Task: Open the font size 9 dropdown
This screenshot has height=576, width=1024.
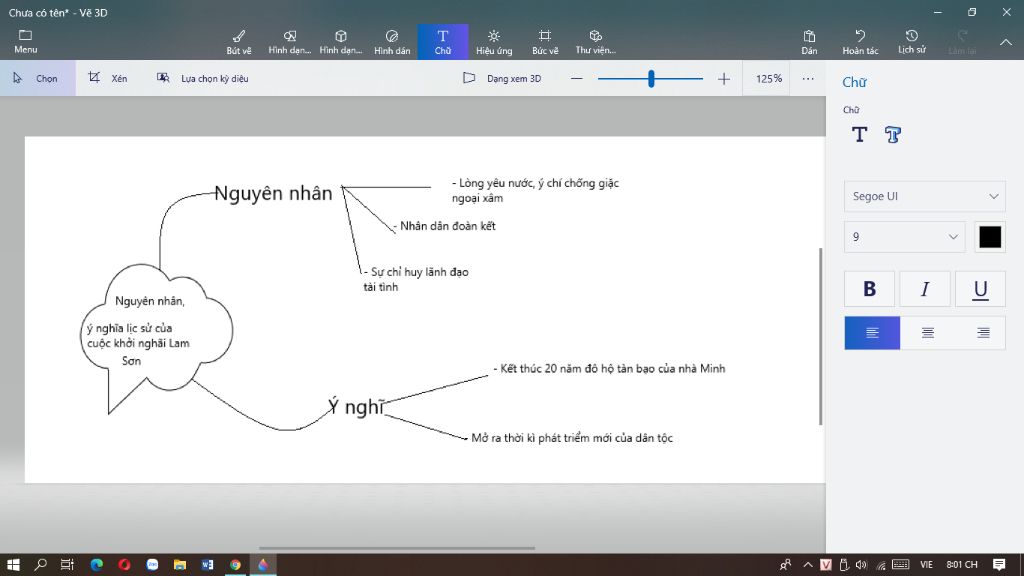Action: tap(904, 237)
